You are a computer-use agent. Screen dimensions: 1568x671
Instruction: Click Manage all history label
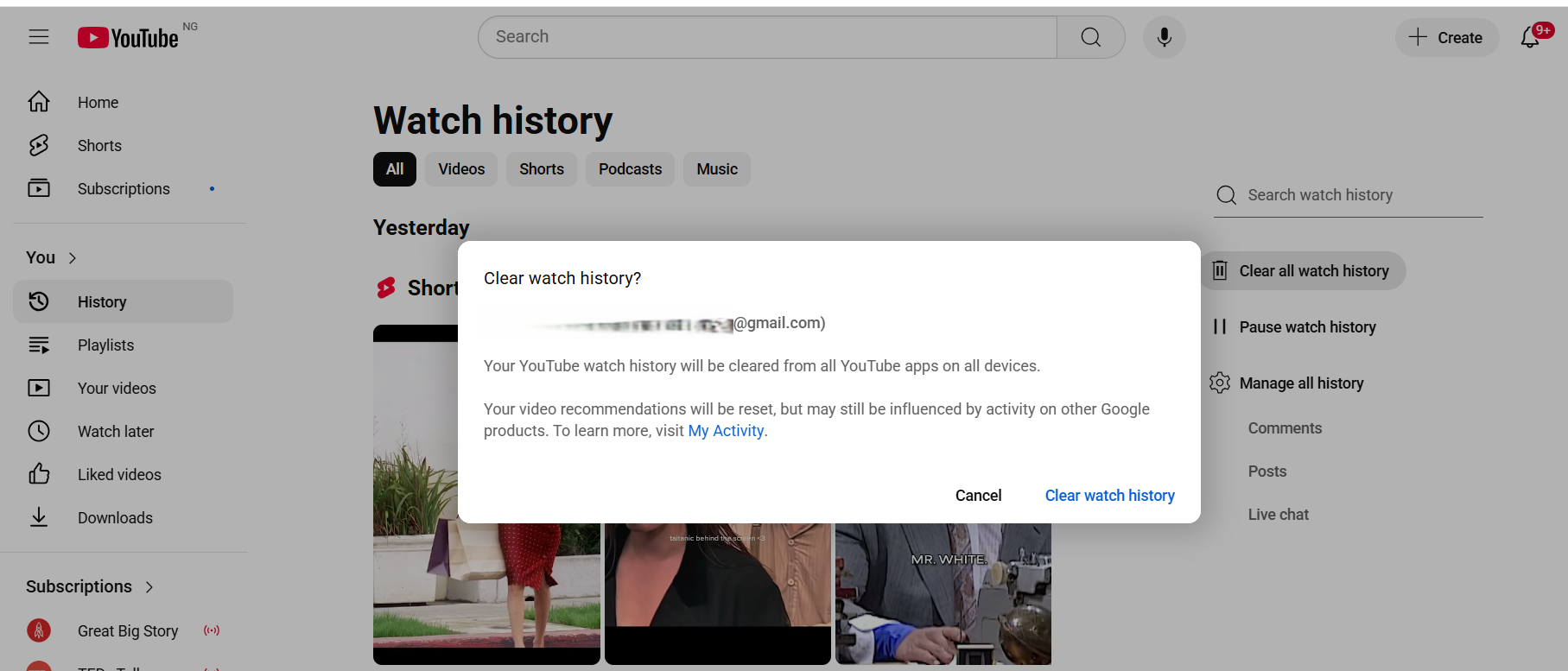[x=1301, y=383]
